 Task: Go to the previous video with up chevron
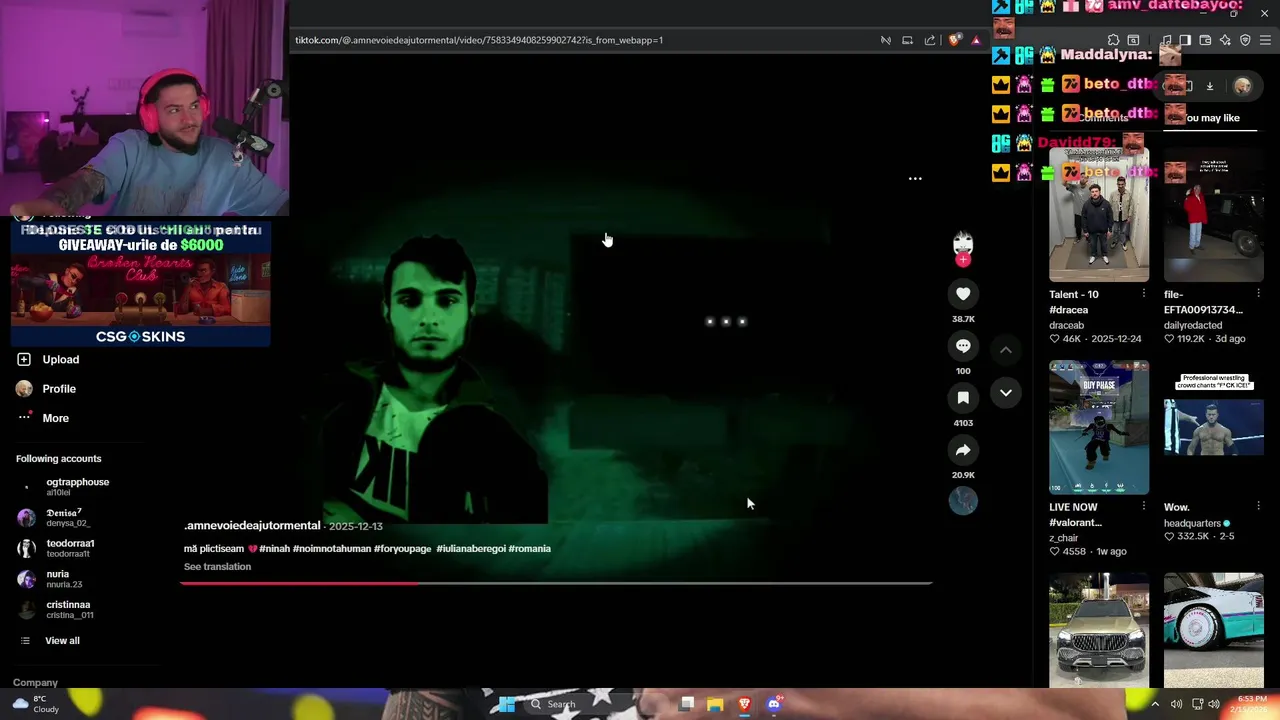[1006, 350]
